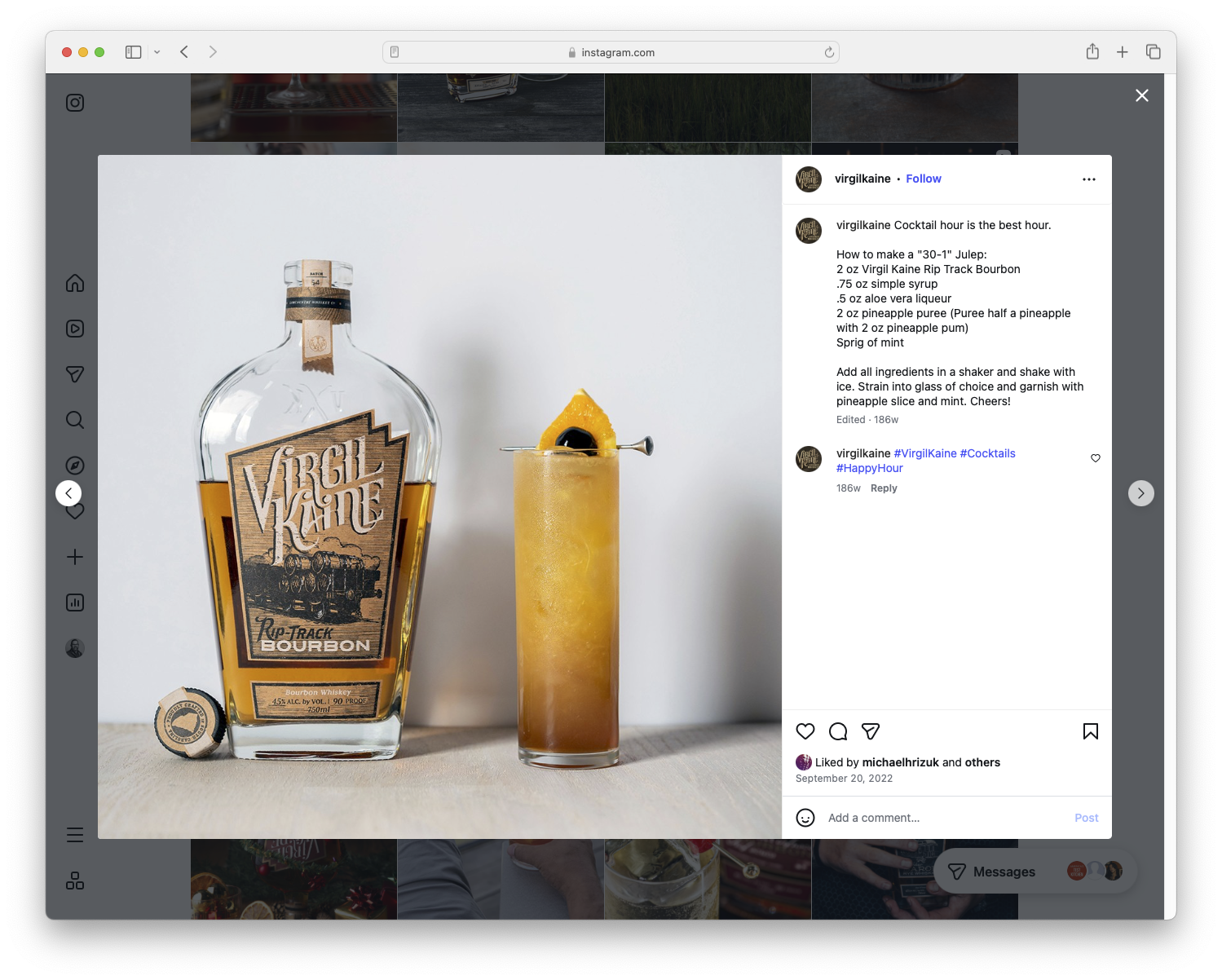This screenshot has width=1222, height=980.
Task: Reply to the hashtags comment
Action: (884, 488)
